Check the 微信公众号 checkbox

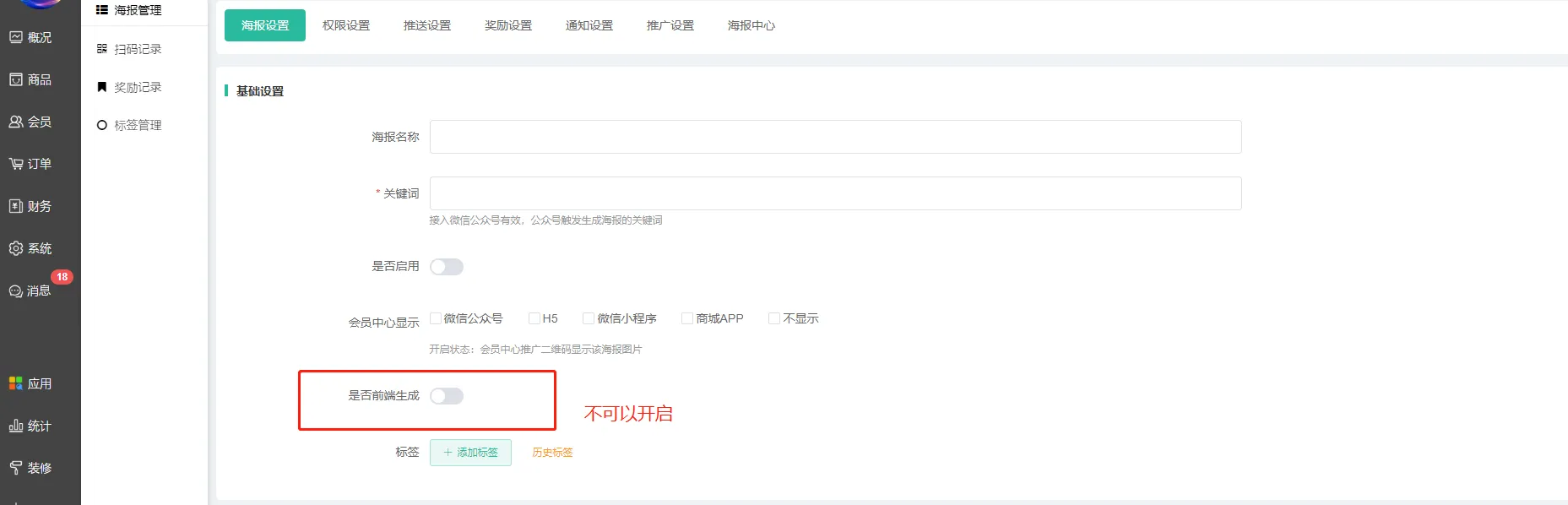(436, 318)
